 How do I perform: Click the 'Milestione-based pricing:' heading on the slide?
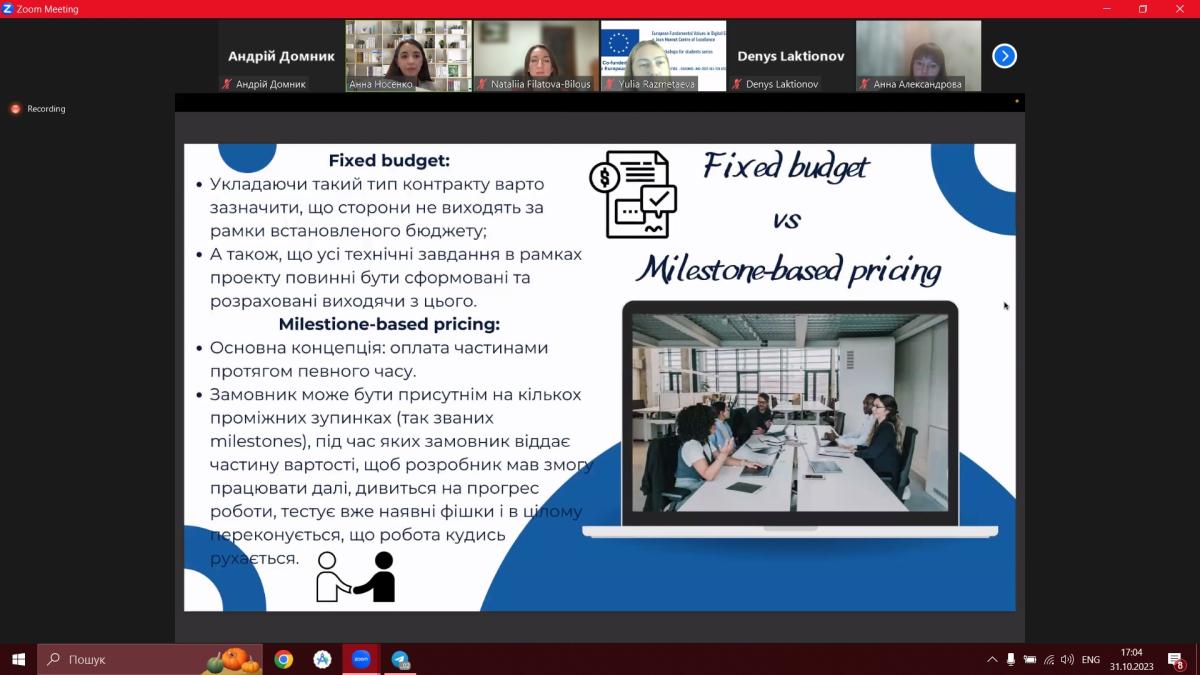point(389,324)
